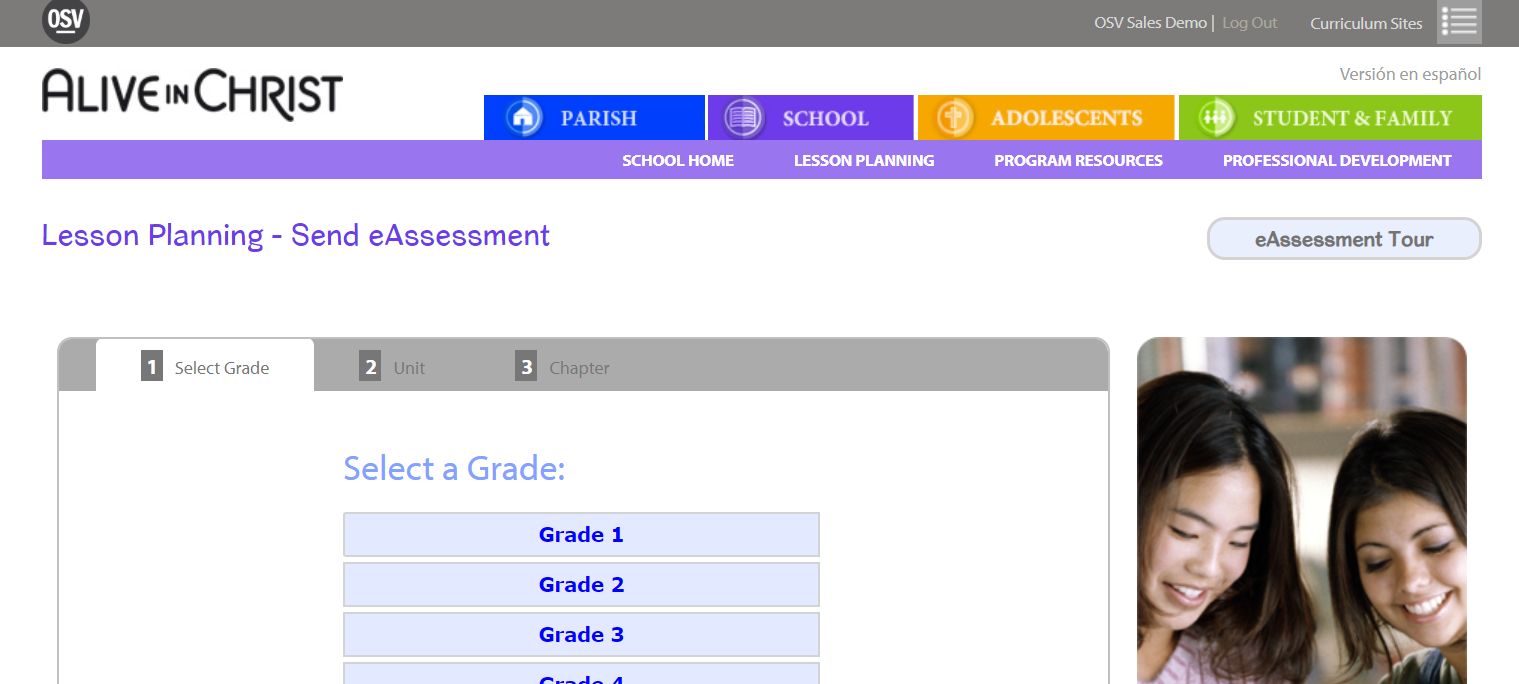Click the OSV Sales Demo user name

[x=1150, y=23]
